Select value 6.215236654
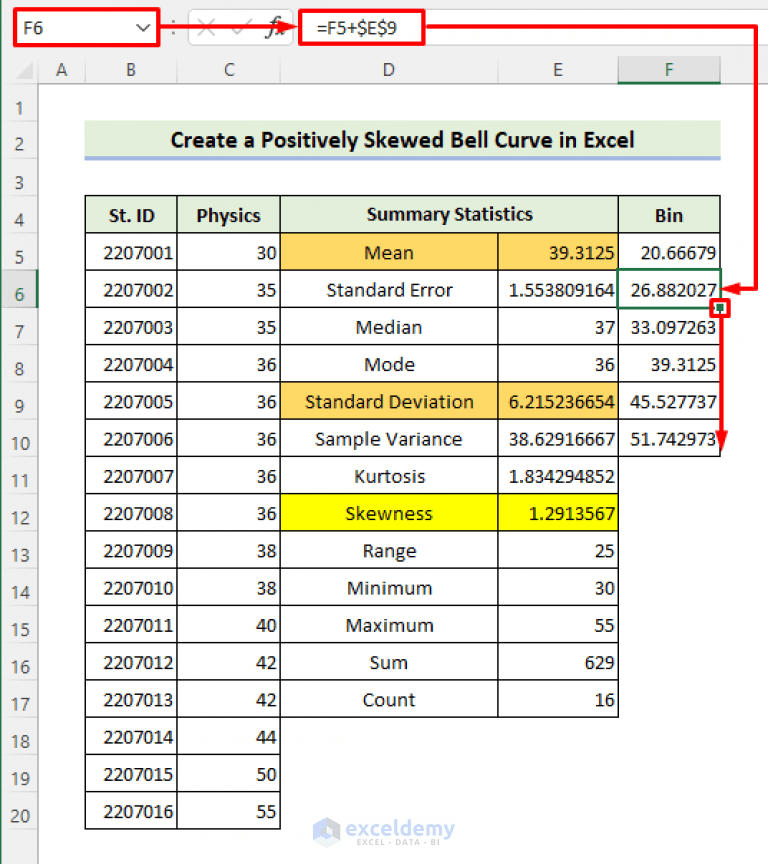The height and width of the screenshot is (864, 768). [558, 401]
